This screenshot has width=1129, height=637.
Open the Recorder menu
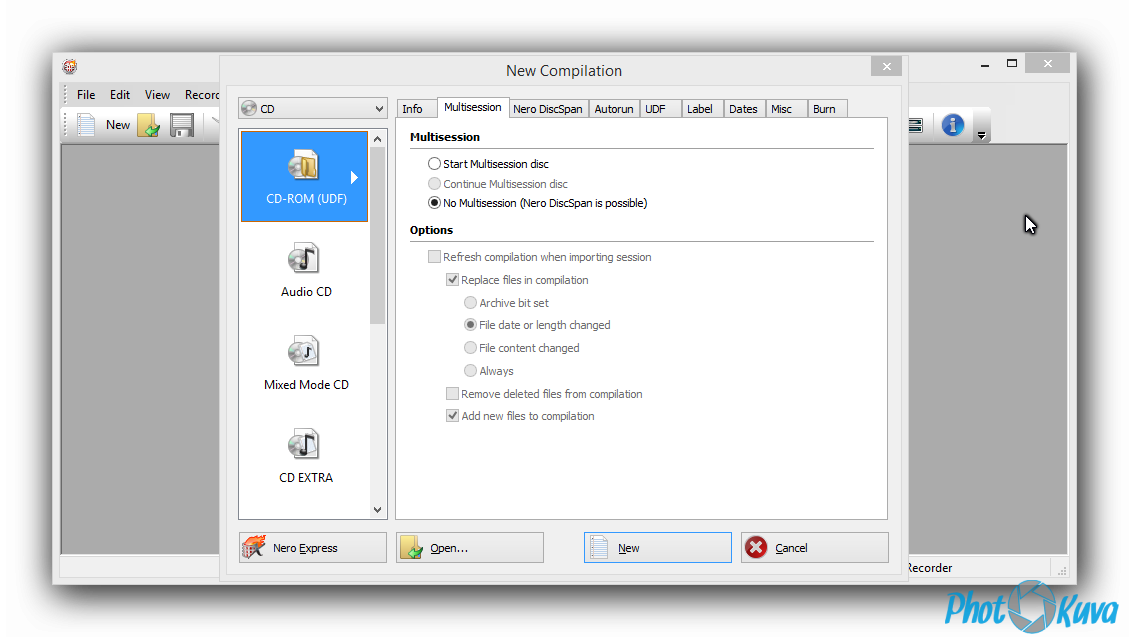[202, 94]
